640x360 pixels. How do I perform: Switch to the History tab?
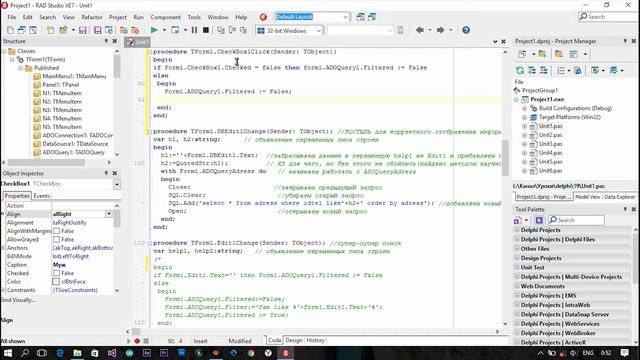tap(315, 340)
